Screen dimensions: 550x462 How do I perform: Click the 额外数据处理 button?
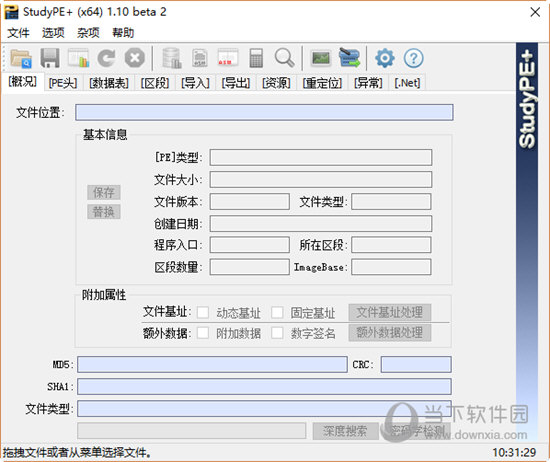tap(390, 333)
